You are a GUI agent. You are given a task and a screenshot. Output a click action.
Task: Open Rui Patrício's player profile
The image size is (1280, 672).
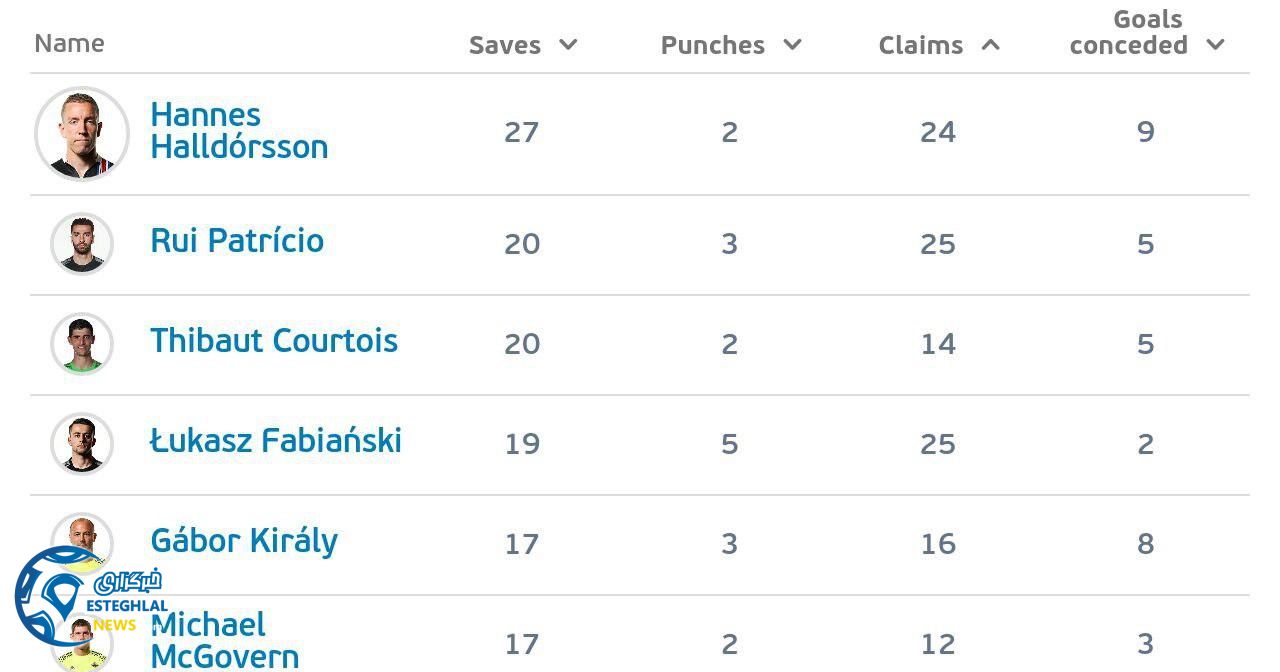(237, 241)
